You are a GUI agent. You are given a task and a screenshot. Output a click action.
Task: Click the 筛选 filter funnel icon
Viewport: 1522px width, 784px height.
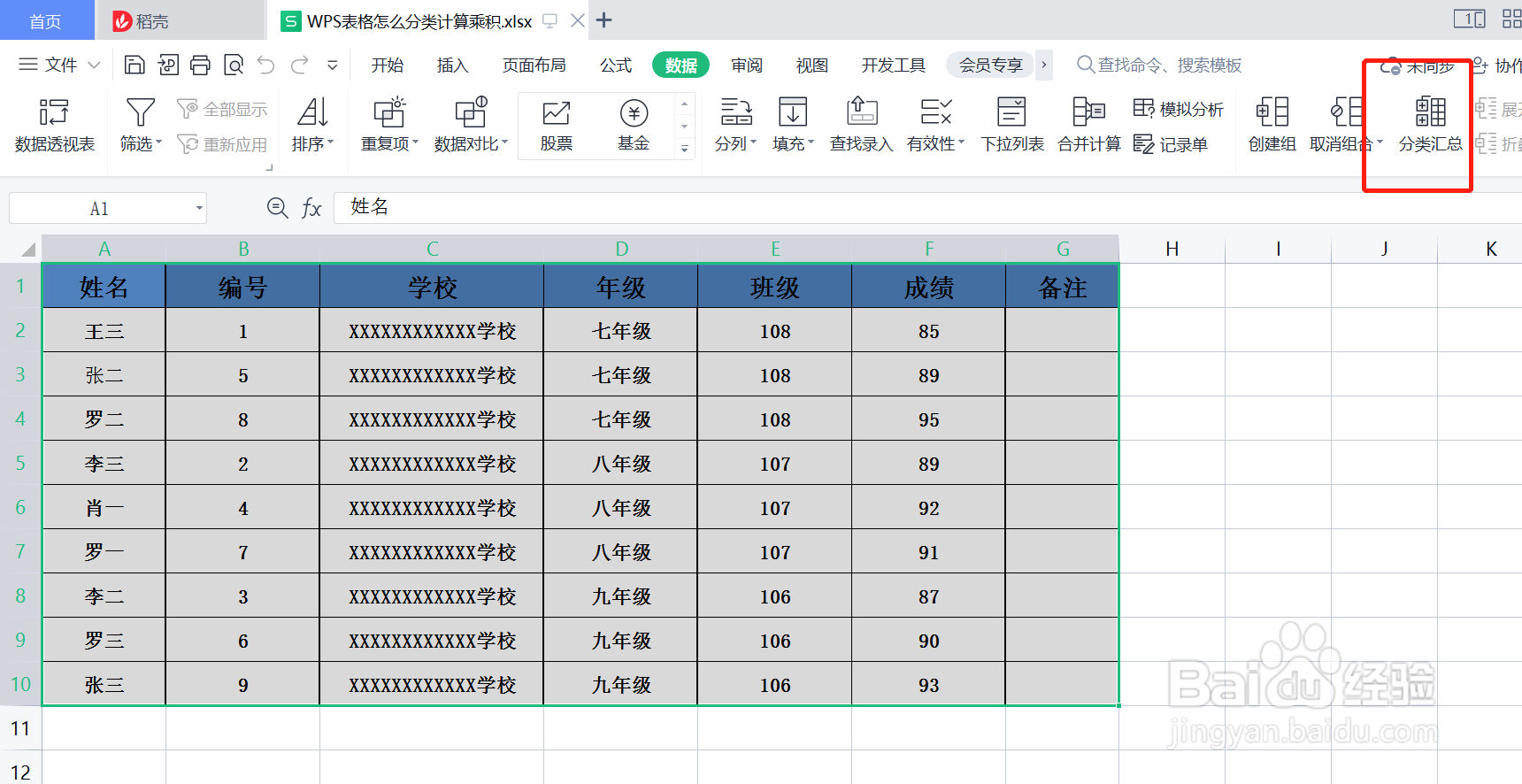[x=141, y=112]
